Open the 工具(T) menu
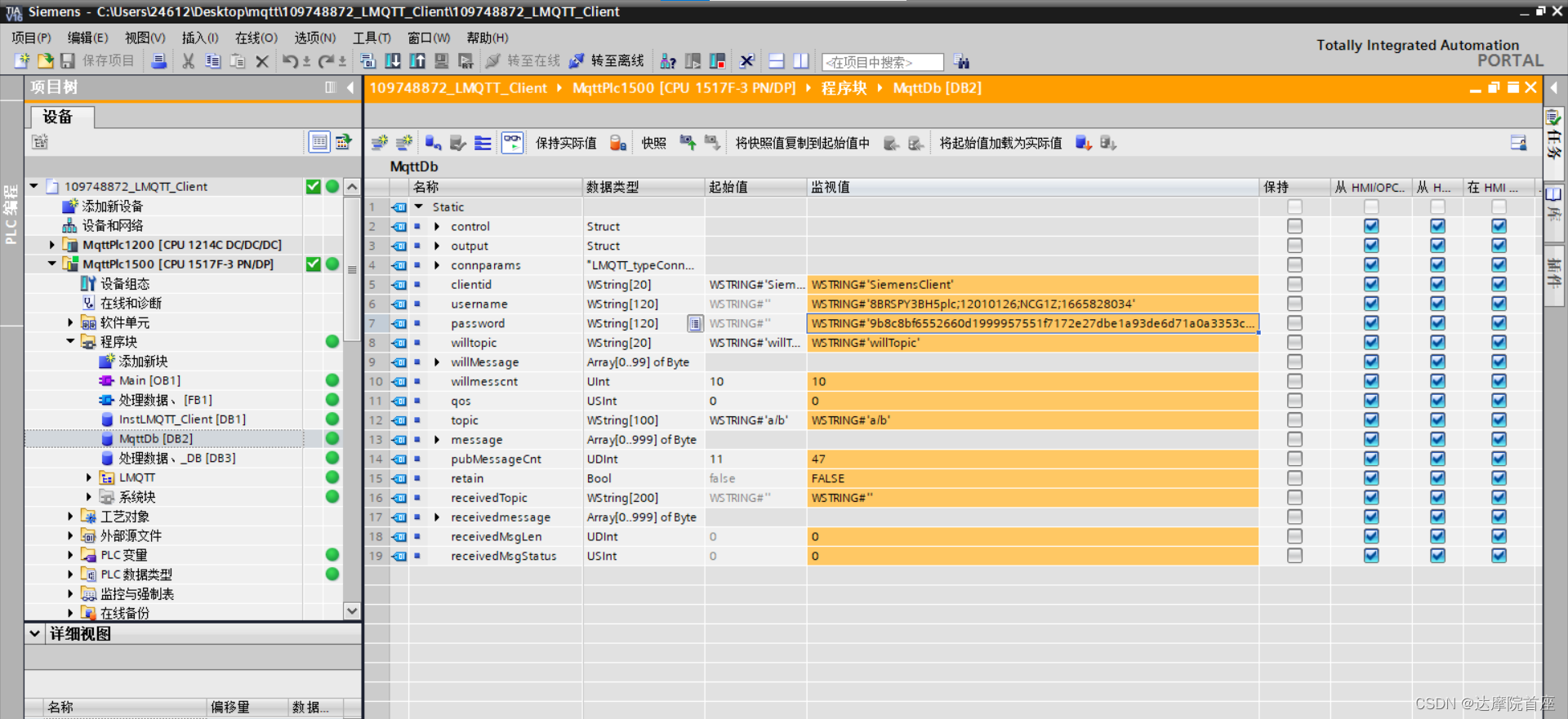Viewport: 1568px width, 719px height. [x=372, y=38]
